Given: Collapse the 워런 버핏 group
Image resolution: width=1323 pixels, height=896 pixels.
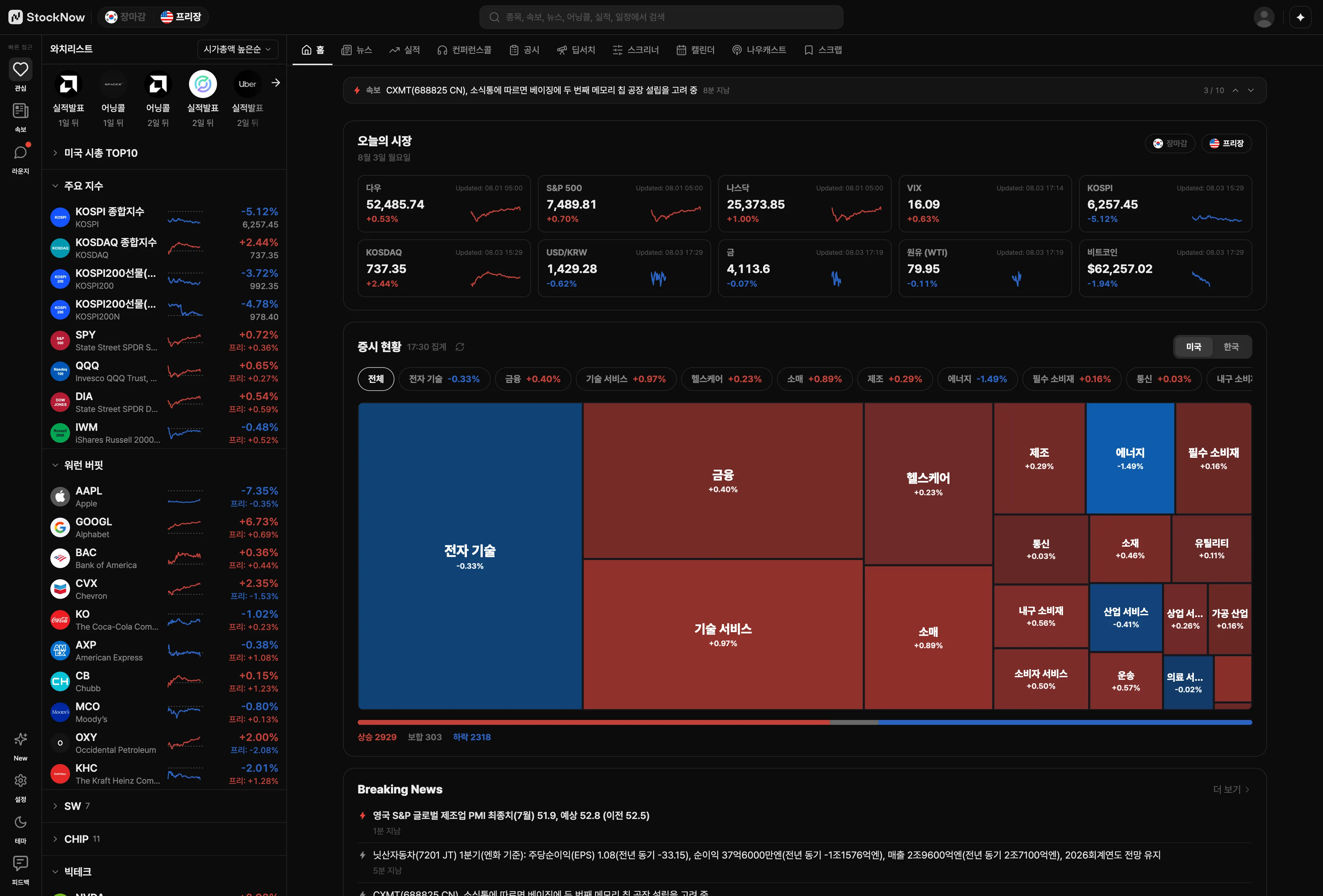Looking at the screenshot, I should [164, 465].
